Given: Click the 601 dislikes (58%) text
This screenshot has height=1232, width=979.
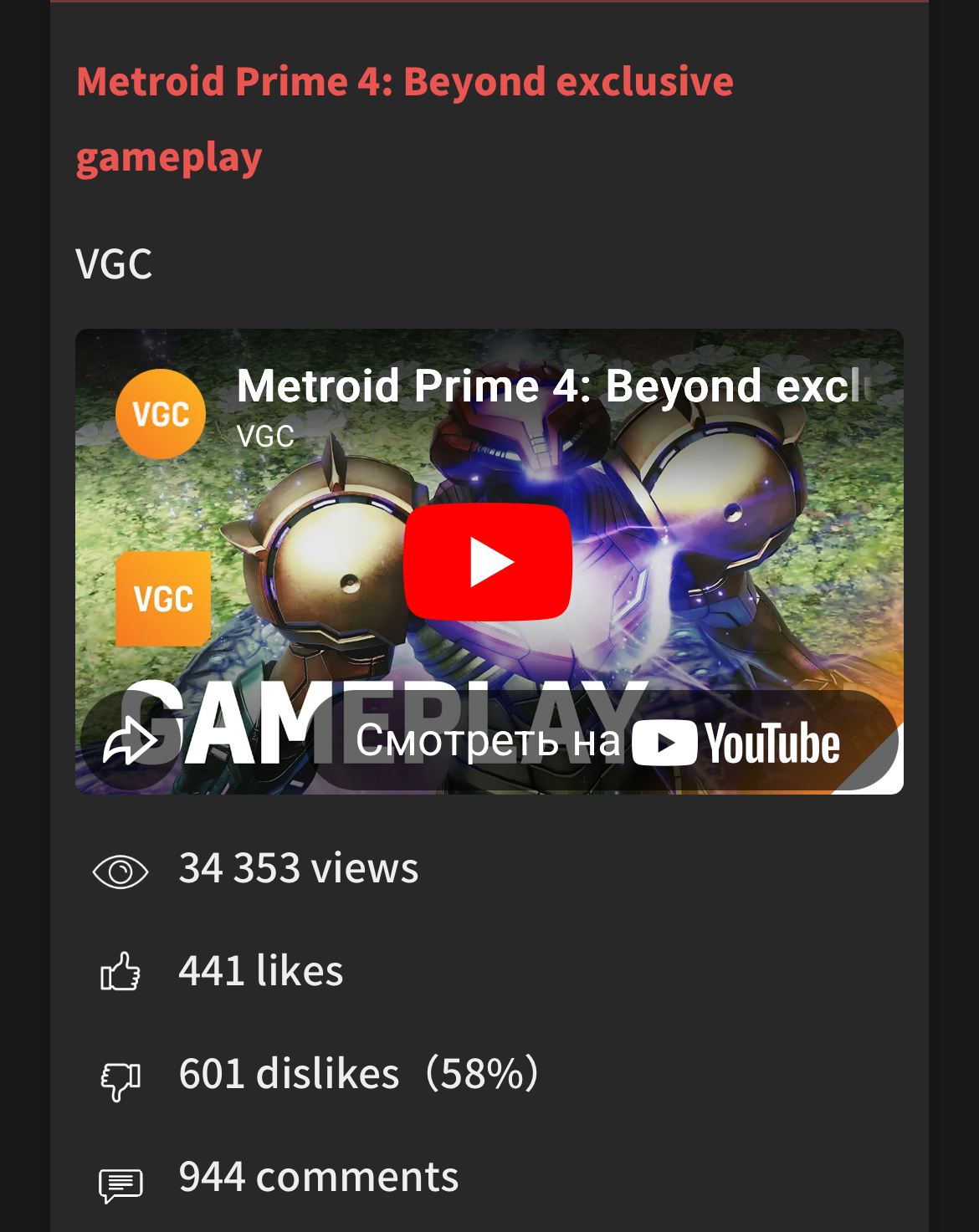Looking at the screenshot, I should point(360,1074).
